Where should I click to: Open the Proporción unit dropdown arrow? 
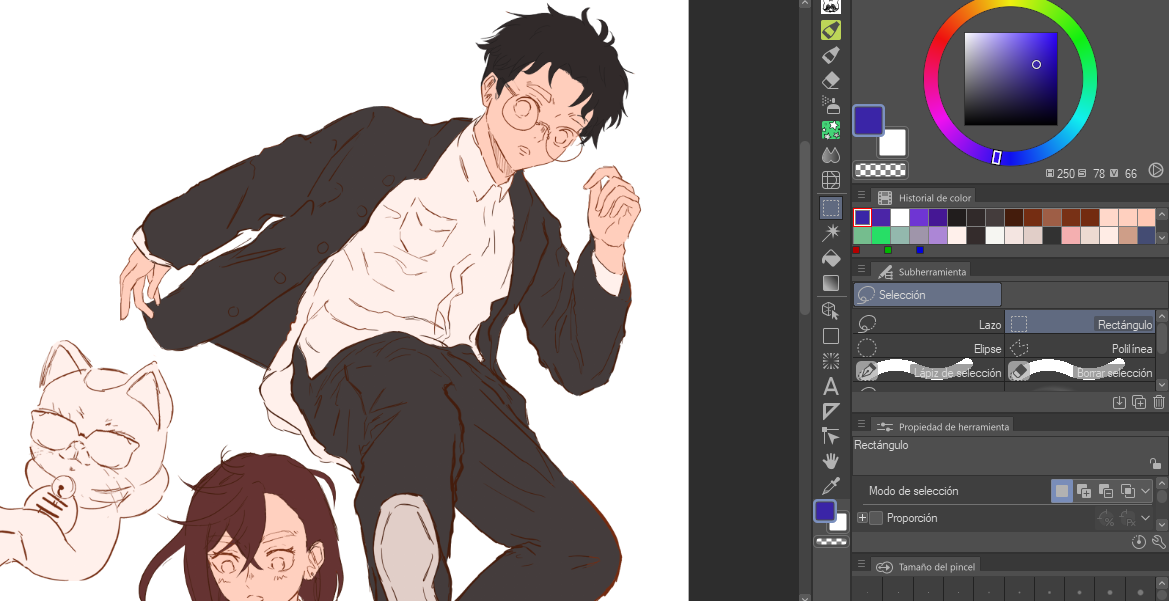1146,518
